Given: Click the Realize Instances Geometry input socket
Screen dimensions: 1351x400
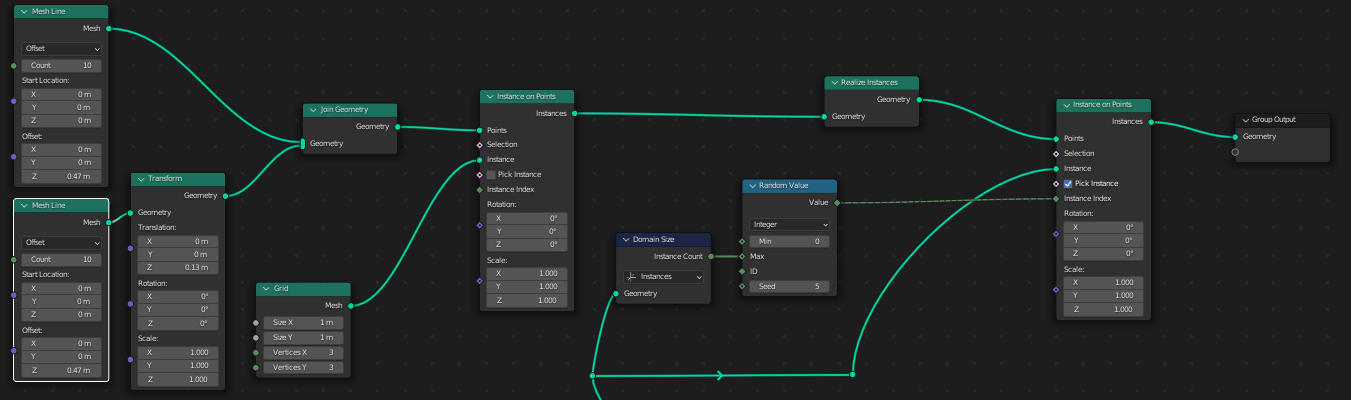Looking at the screenshot, I should tap(825, 116).
